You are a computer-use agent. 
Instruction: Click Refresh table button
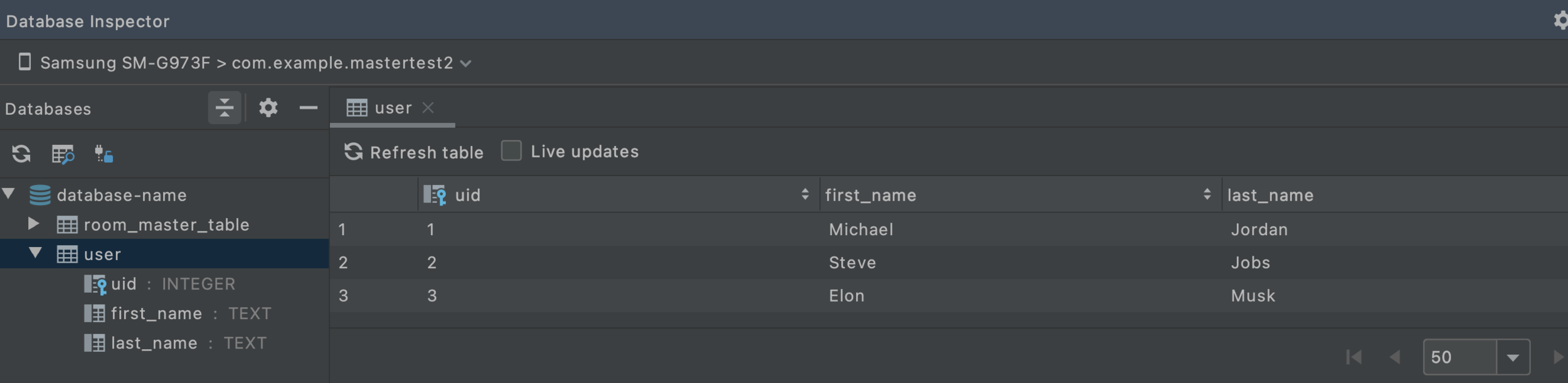[415, 152]
